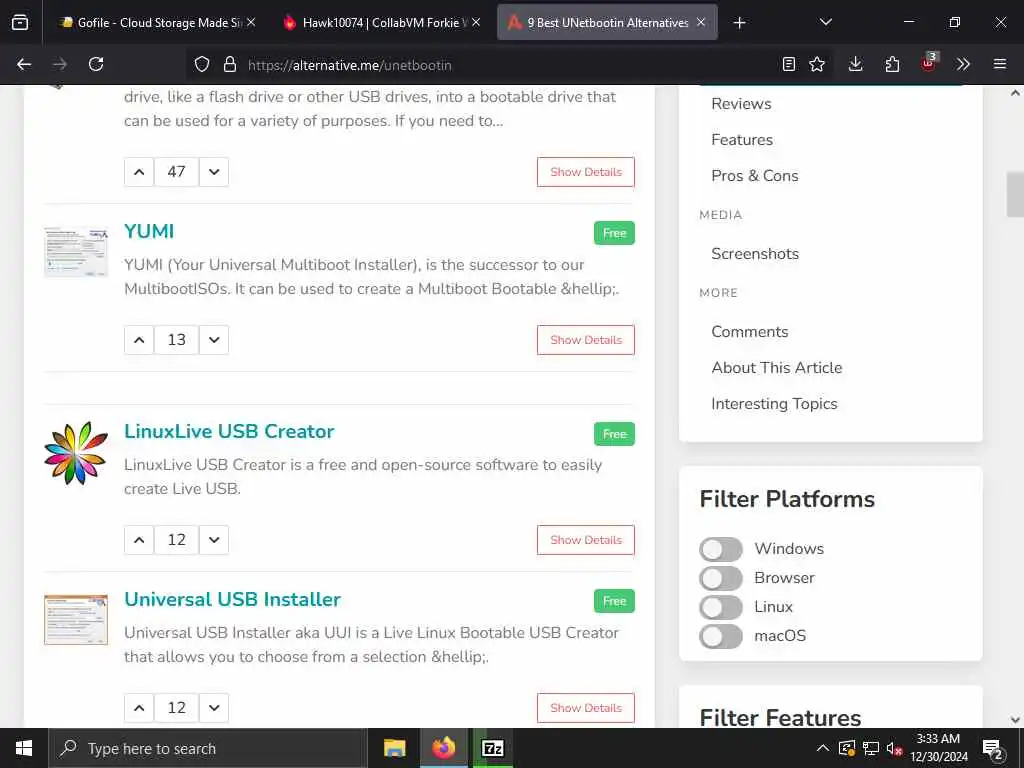The image size is (1024, 768).
Task: Open the clock showing 3:33 AM
Action: pos(938,748)
